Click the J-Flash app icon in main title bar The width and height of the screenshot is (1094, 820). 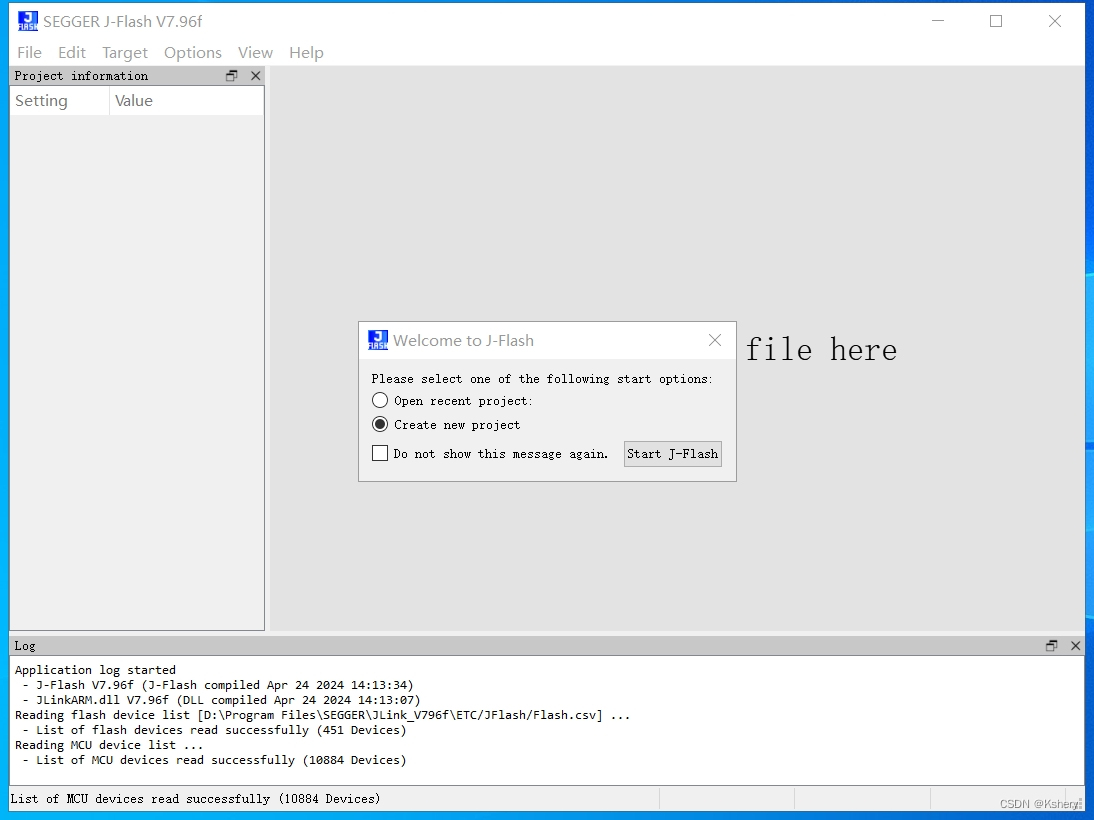coord(28,22)
